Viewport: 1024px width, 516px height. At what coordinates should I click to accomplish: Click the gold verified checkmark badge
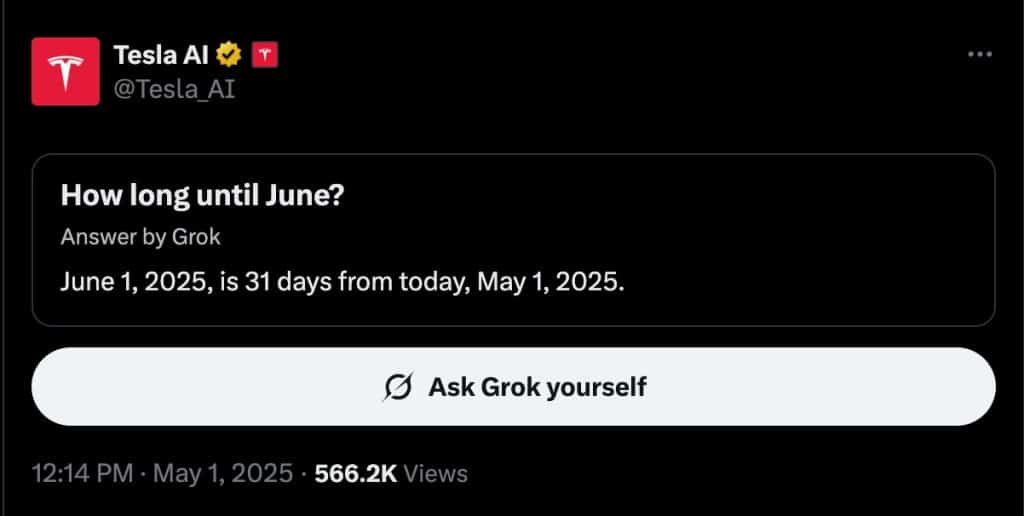coord(230,56)
